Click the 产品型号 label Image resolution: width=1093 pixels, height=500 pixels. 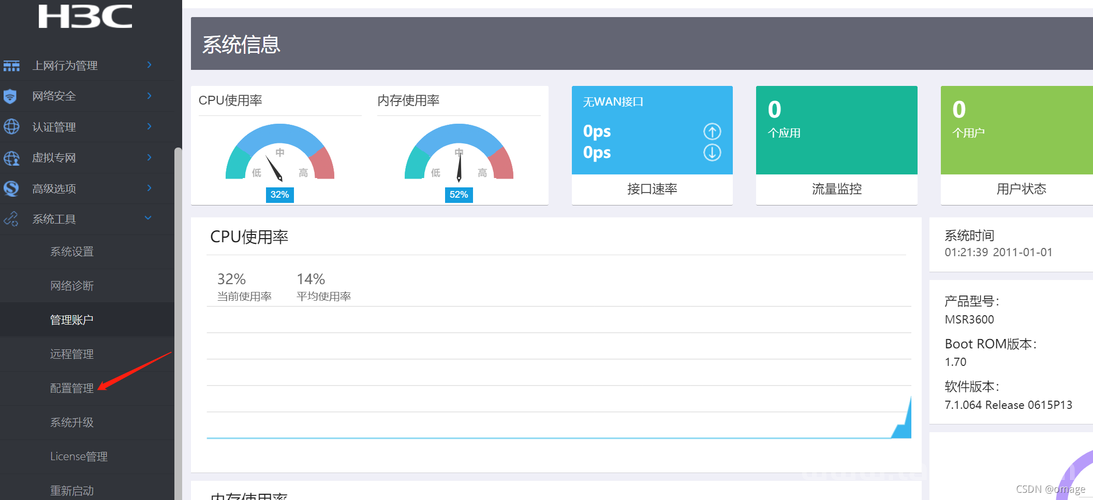972,301
